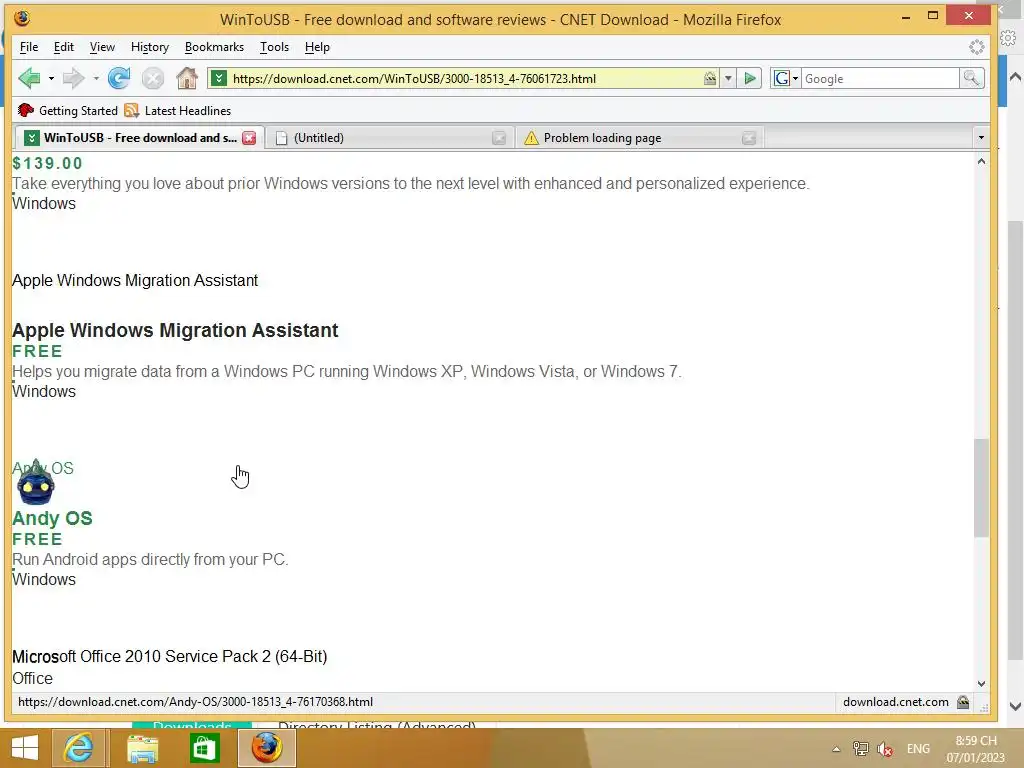Open the File menu
The width and height of the screenshot is (1024, 768).
click(29, 47)
